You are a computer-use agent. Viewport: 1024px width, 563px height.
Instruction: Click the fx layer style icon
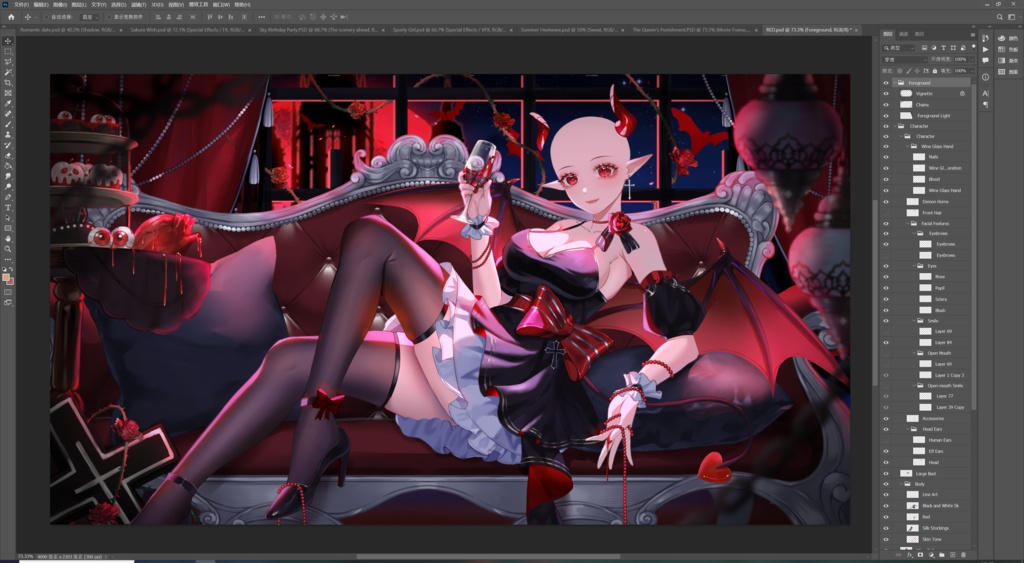point(910,555)
